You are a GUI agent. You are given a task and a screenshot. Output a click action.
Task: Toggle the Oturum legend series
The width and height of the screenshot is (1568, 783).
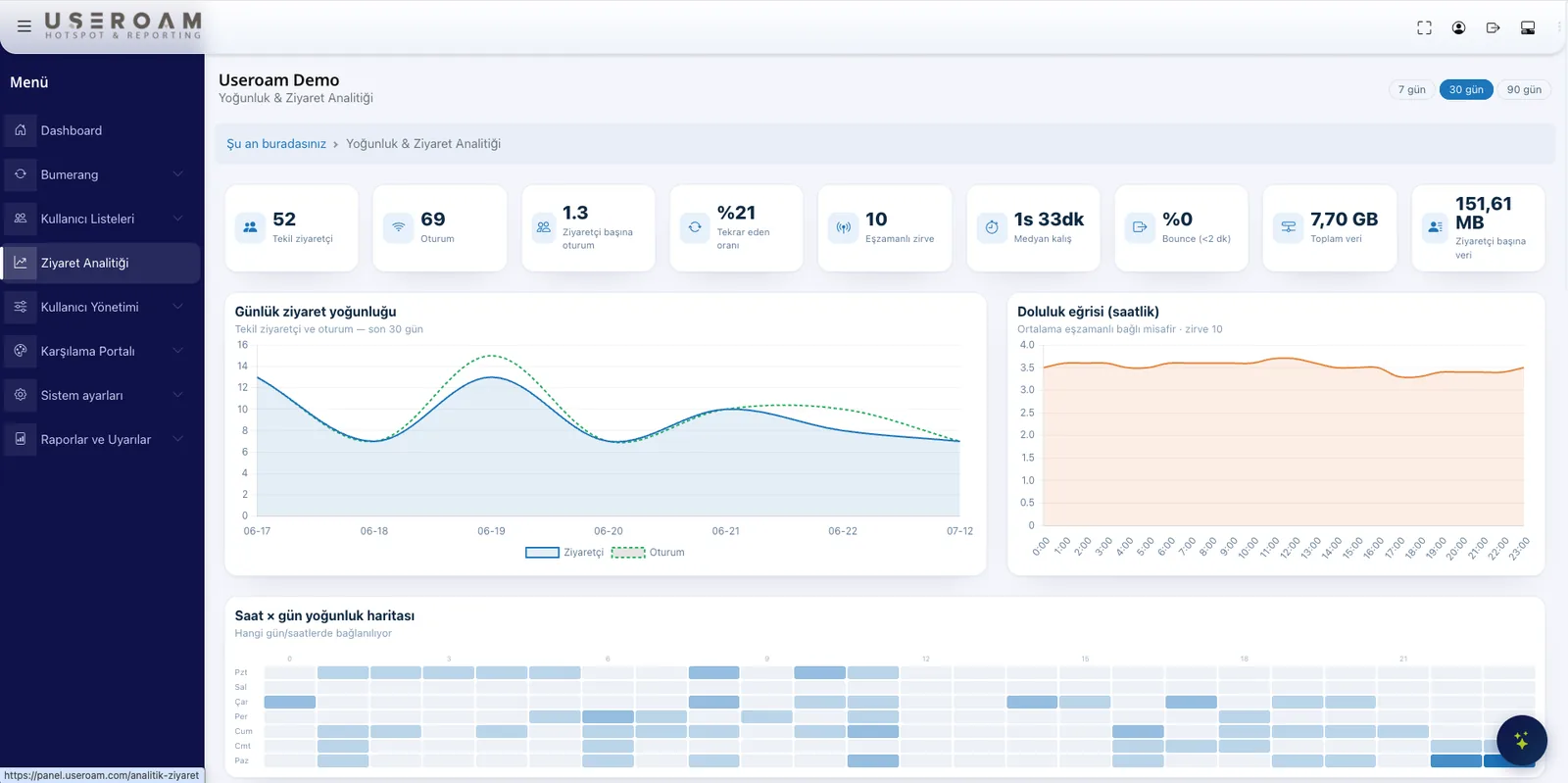tap(648, 553)
